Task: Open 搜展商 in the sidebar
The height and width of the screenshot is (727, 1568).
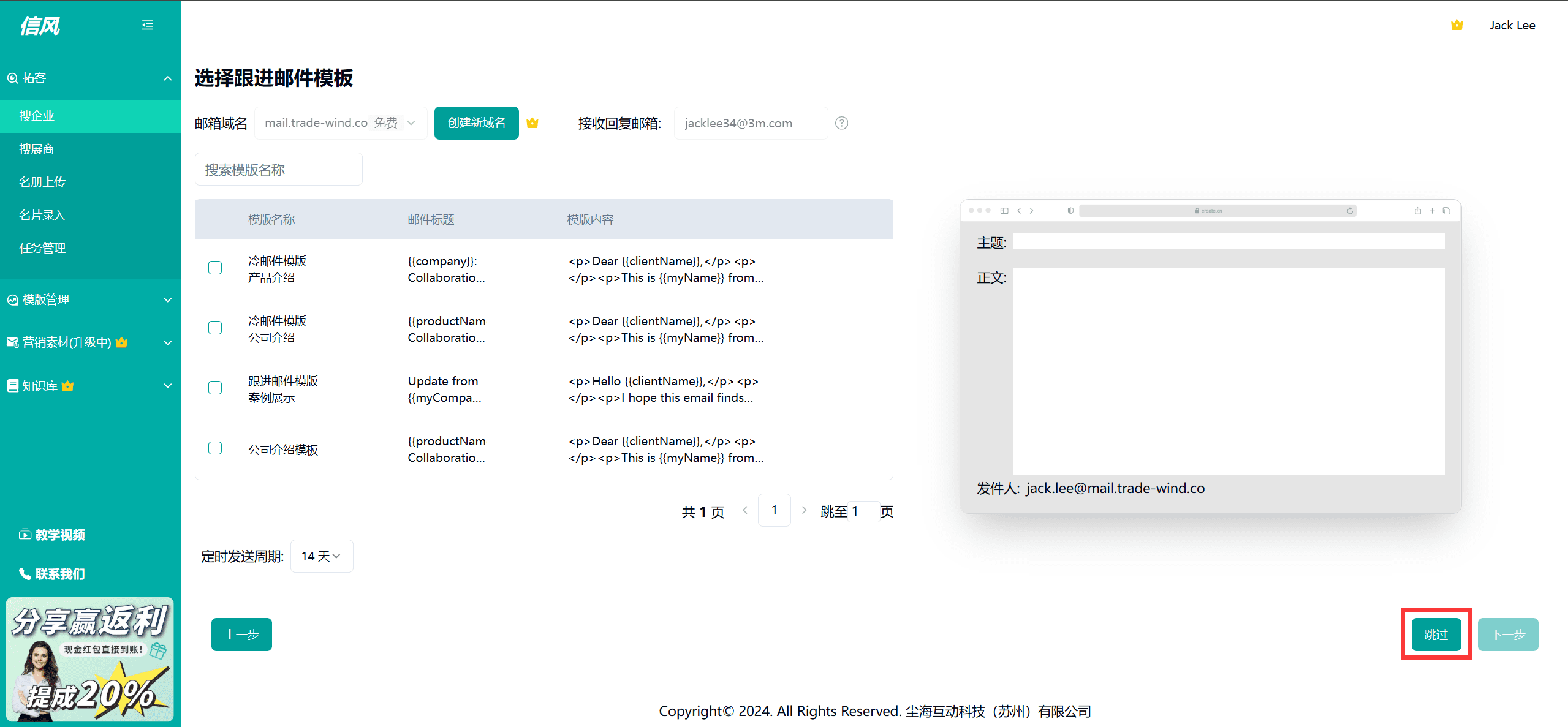Action: point(37,149)
